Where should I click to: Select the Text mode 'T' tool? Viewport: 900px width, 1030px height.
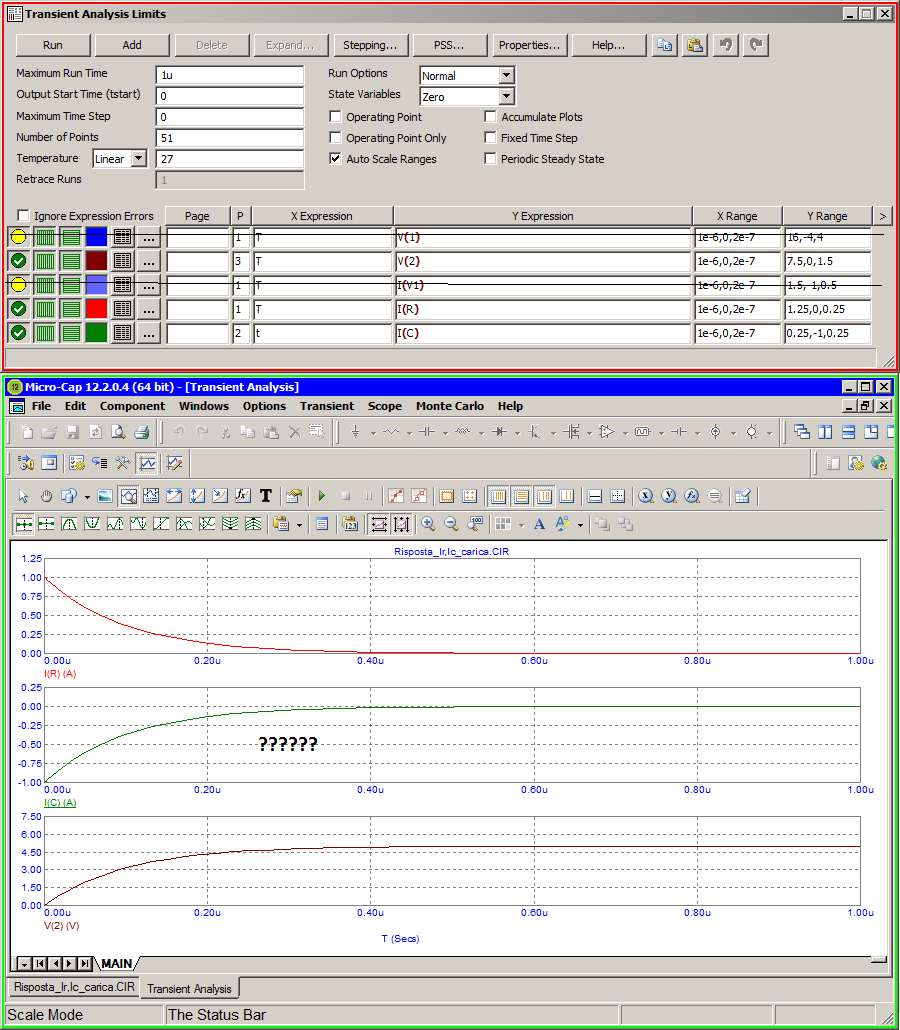(266, 496)
